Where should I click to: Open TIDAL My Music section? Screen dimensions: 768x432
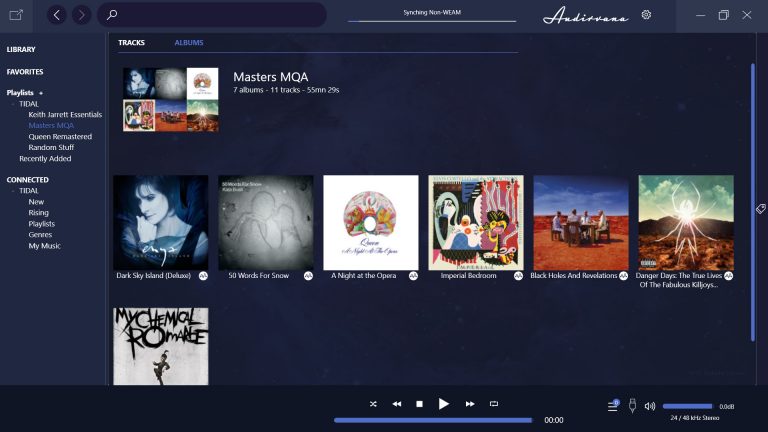tap(45, 246)
